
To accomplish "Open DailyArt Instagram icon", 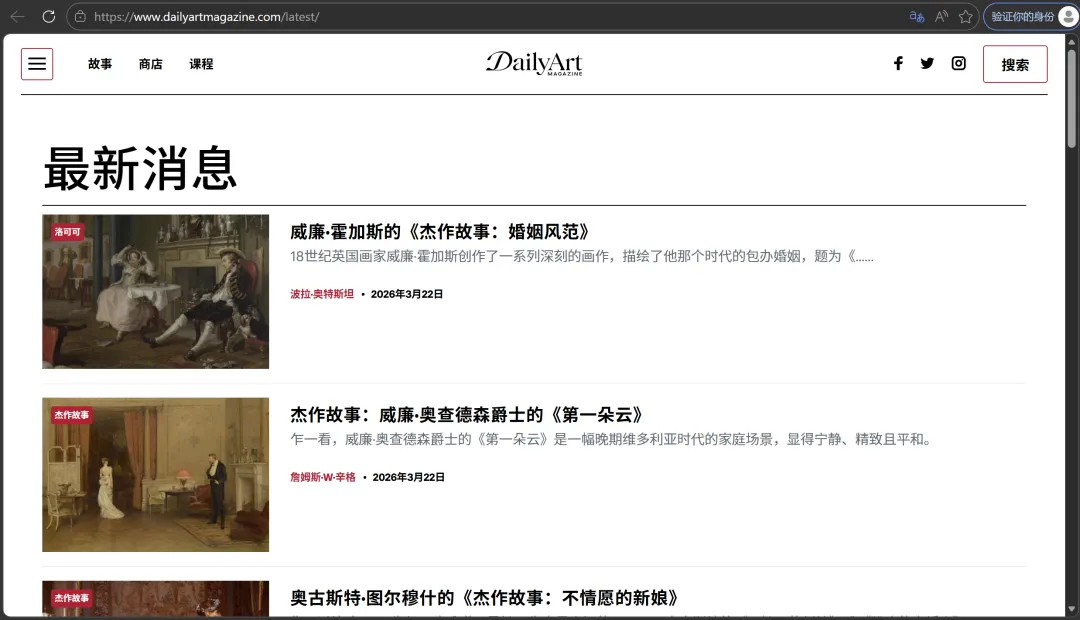I will pos(958,63).
